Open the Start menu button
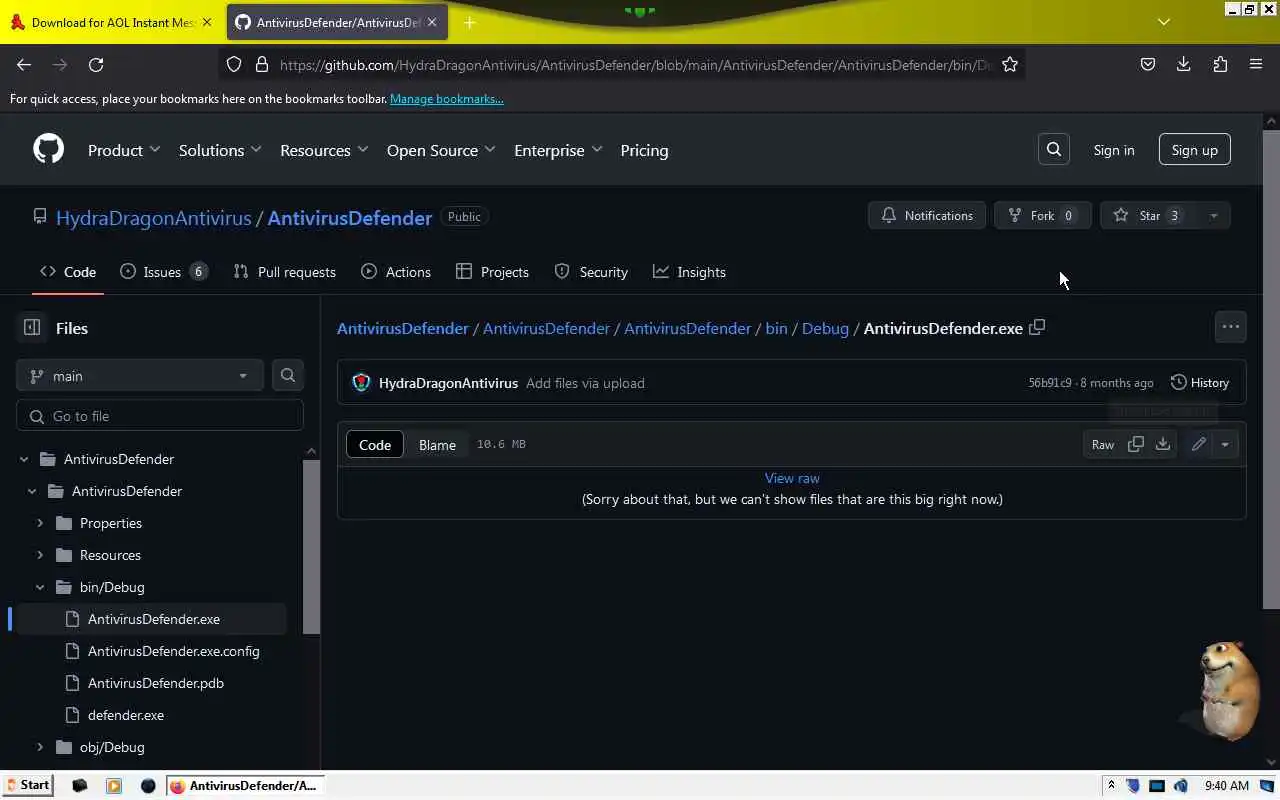The image size is (1280, 800). (x=27, y=785)
